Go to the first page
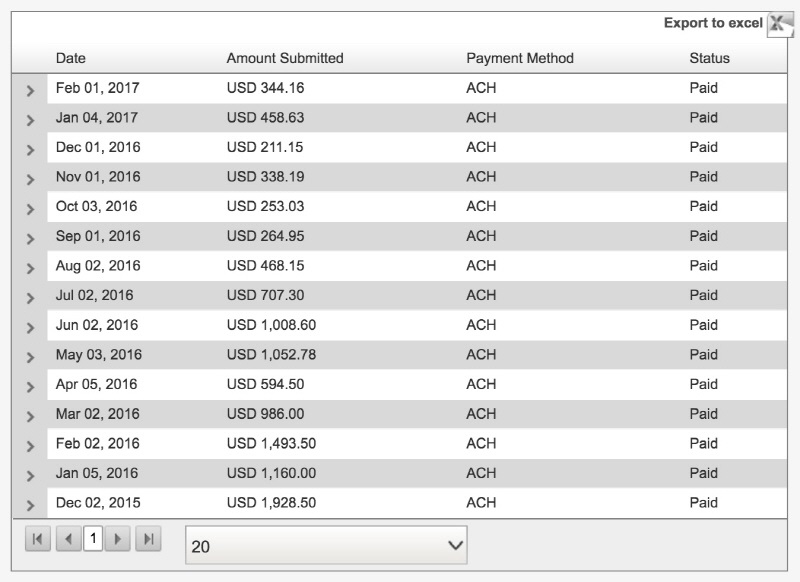Screen dimensions: 800x582 [x=38, y=539]
